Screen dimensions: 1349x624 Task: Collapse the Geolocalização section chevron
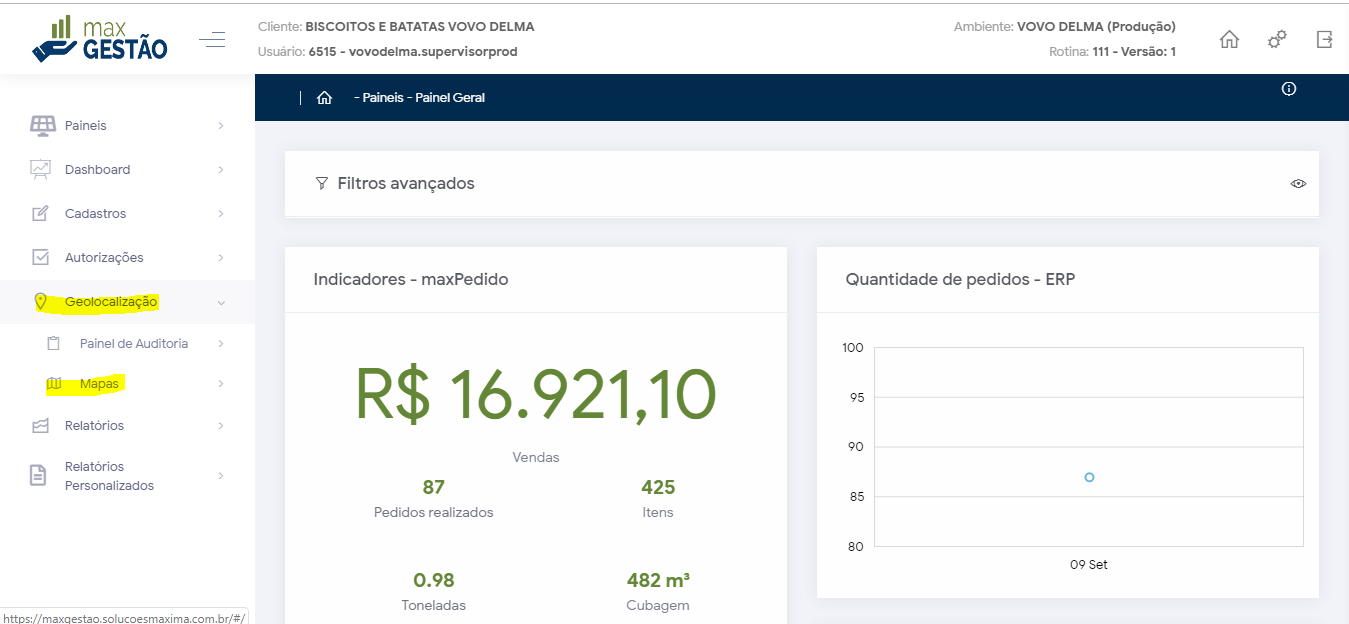pos(221,302)
